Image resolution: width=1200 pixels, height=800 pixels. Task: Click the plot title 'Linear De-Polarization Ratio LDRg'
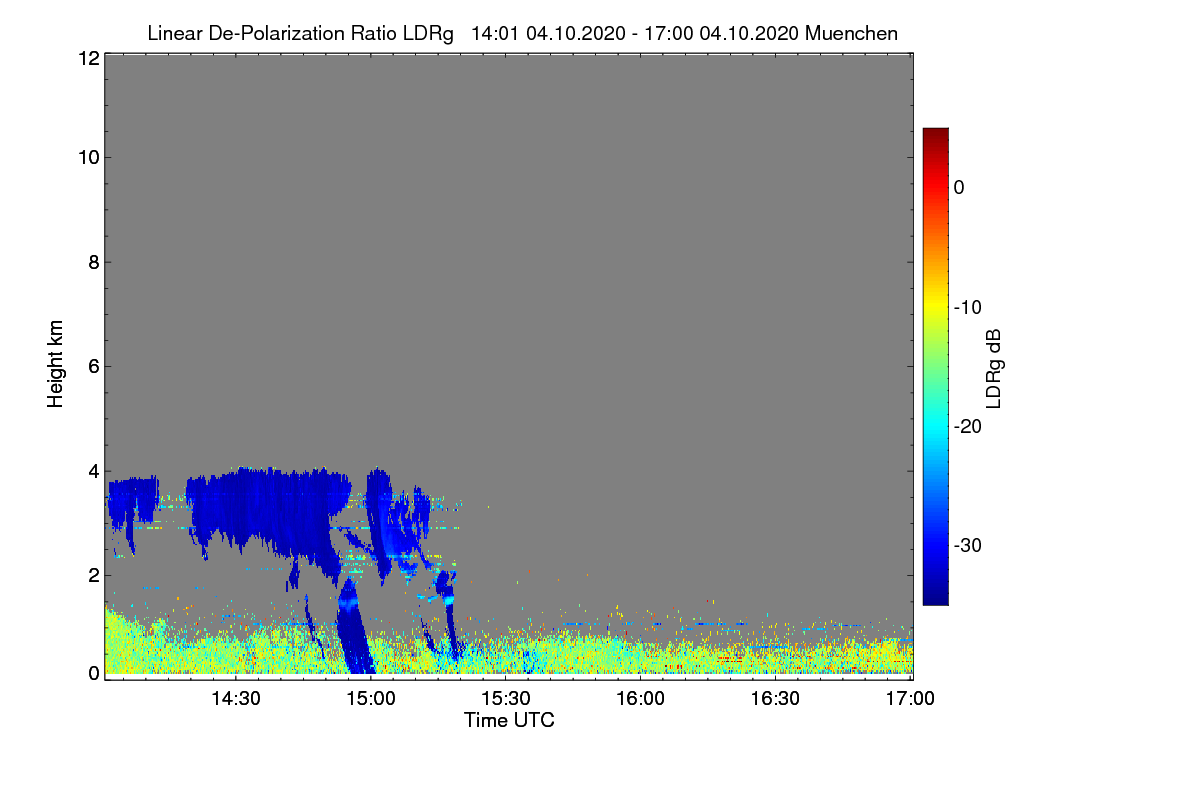[x=301, y=33]
